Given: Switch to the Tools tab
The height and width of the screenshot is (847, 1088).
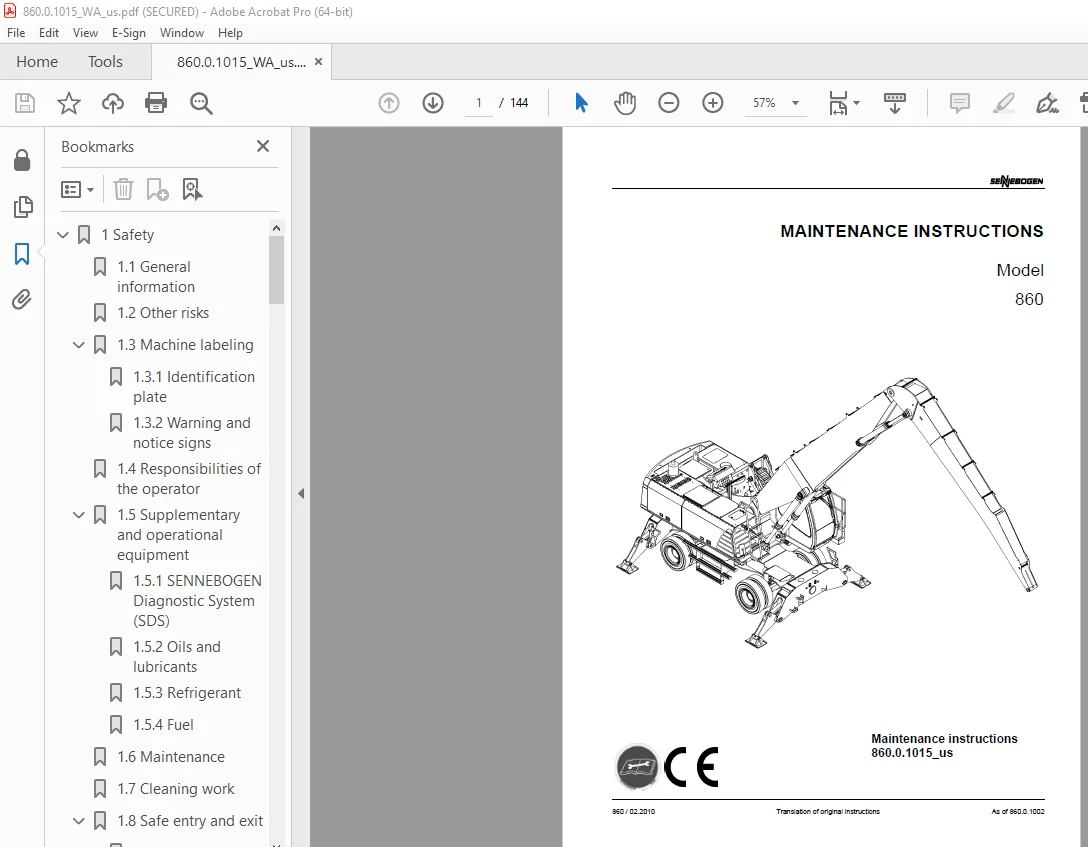Looking at the screenshot, I should pos(105,62).
